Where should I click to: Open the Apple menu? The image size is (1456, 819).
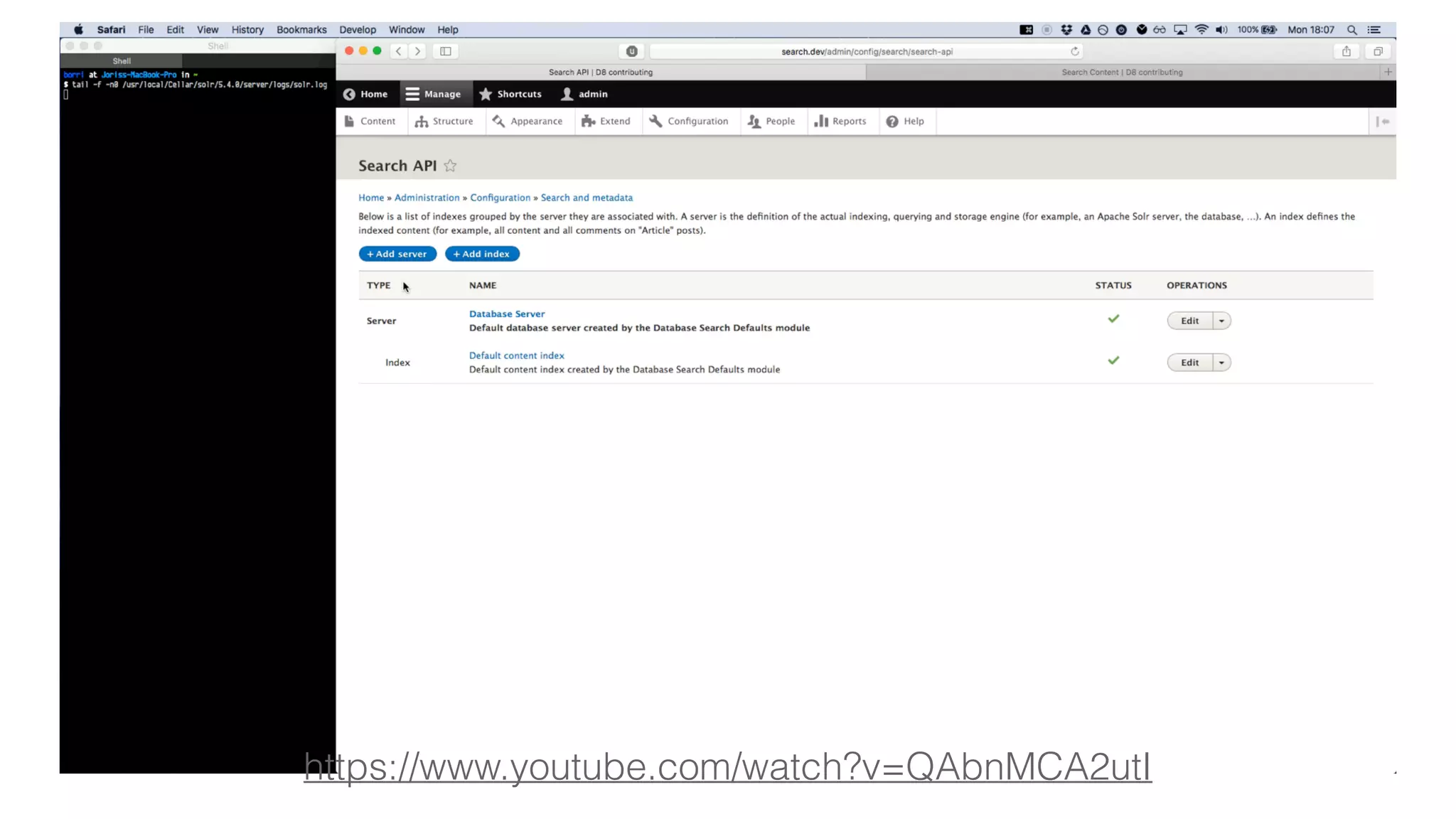coord(79,30)
